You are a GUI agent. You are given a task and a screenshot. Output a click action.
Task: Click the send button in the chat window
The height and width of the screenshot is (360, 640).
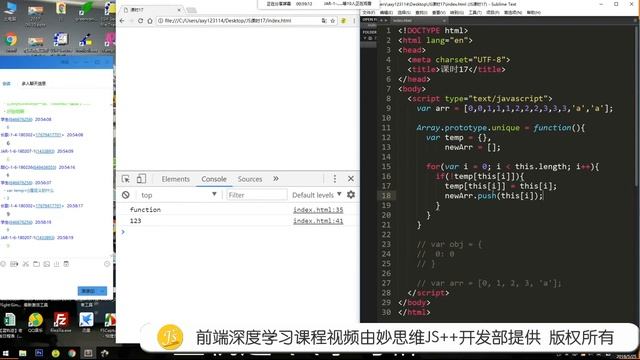pos(88,291)
